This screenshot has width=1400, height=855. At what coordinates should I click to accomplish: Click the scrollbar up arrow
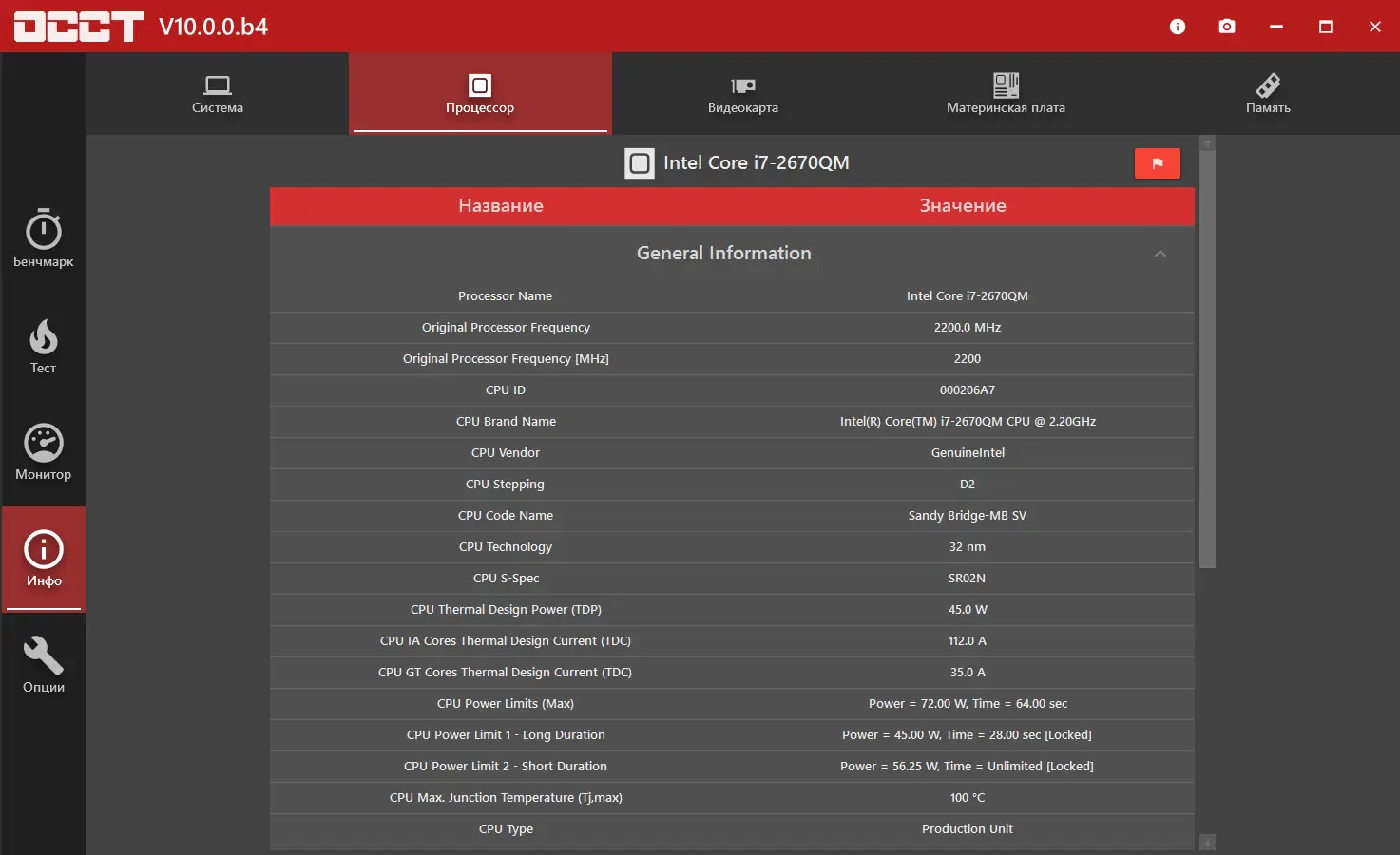[1208, 143]
